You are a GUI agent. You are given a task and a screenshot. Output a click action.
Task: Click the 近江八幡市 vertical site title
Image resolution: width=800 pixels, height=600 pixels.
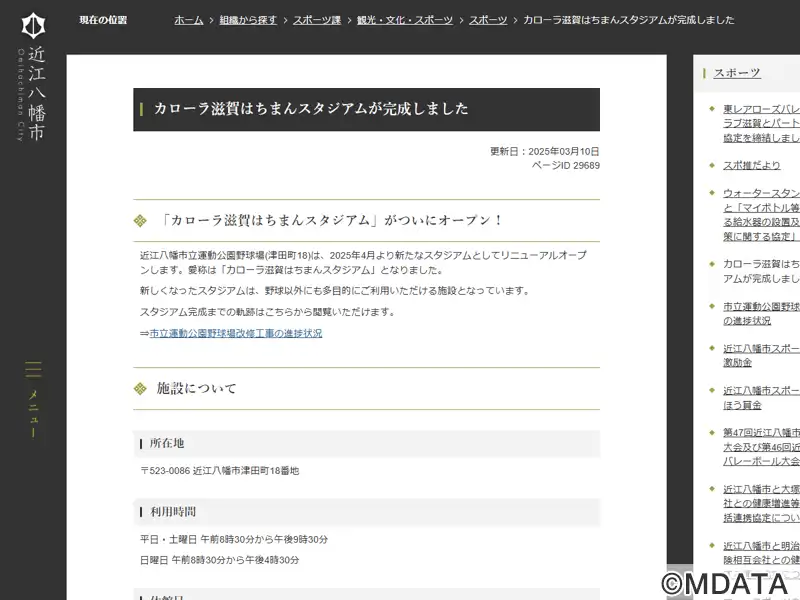[37, 93]
